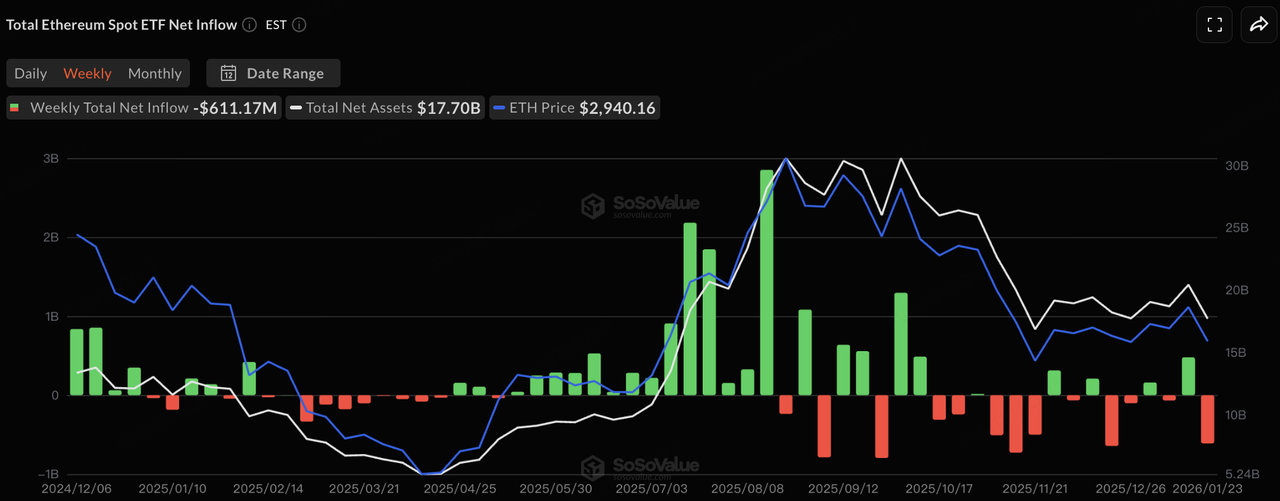Viewport: 1280px width, 501px height.
Task: Toggle the ETH Price line visibility
Action: 574,108
